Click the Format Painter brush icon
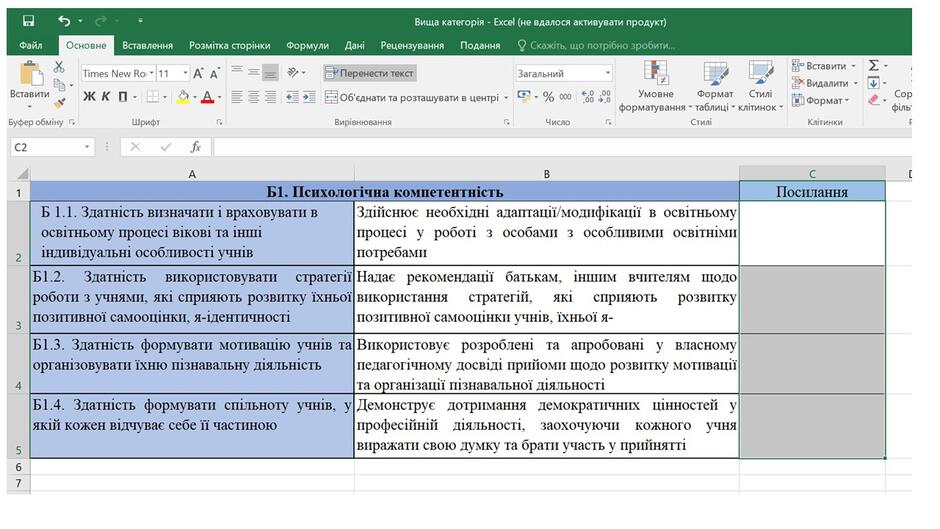The height and width of the screenshot is (529, 940). 59,103
